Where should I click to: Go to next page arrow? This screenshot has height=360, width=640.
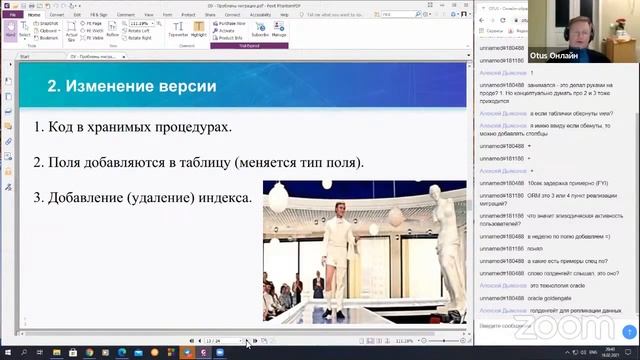(247, 341)
